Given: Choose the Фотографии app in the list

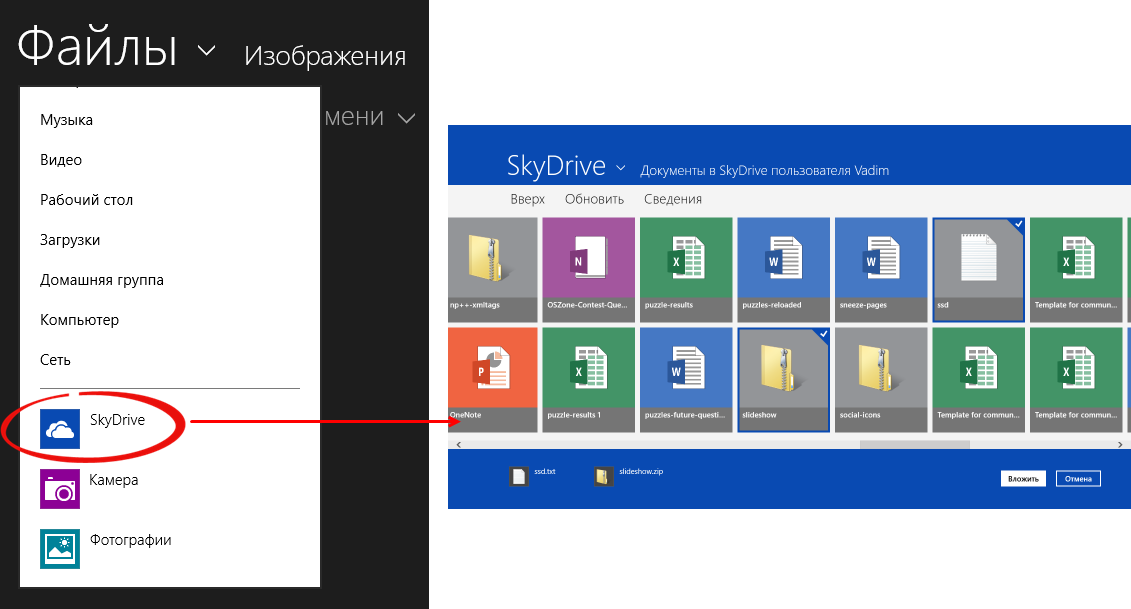Looking at the screenshot, I should click(x=107, y=548).
